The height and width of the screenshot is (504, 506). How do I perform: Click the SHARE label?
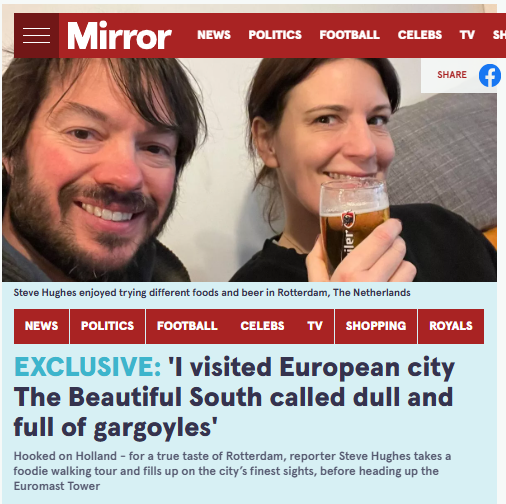[452, 75]
